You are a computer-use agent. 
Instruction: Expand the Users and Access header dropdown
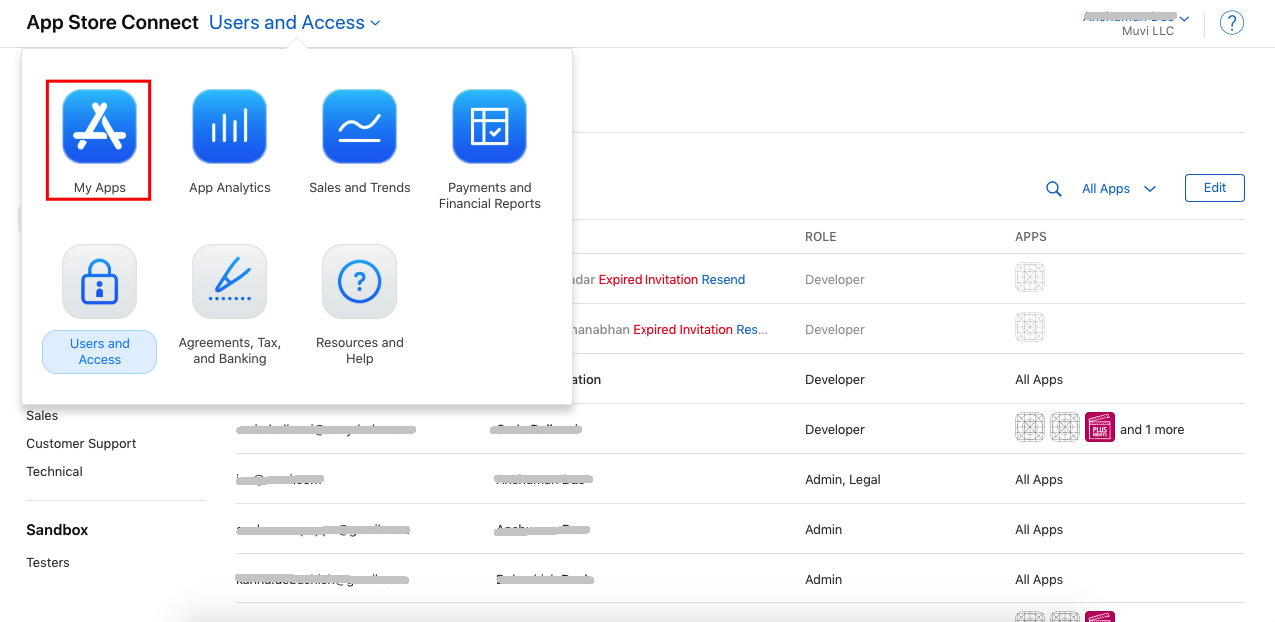pos(294,22)
